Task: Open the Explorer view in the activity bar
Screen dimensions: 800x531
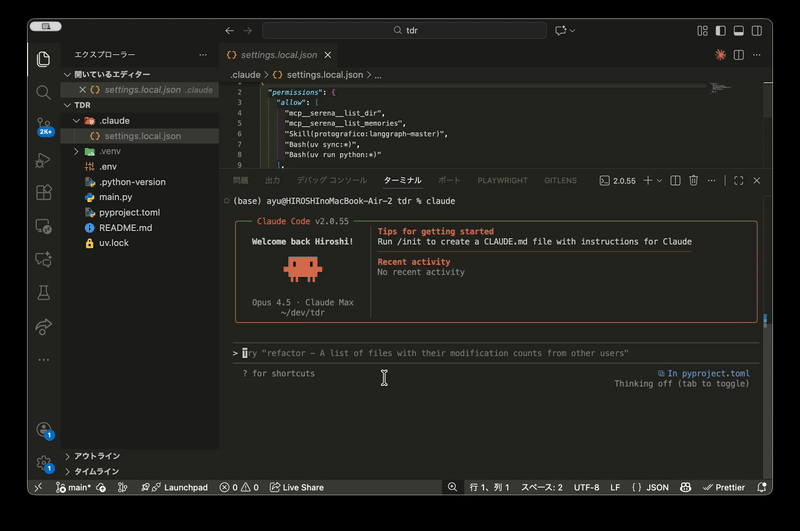Action: coord(43,59)
